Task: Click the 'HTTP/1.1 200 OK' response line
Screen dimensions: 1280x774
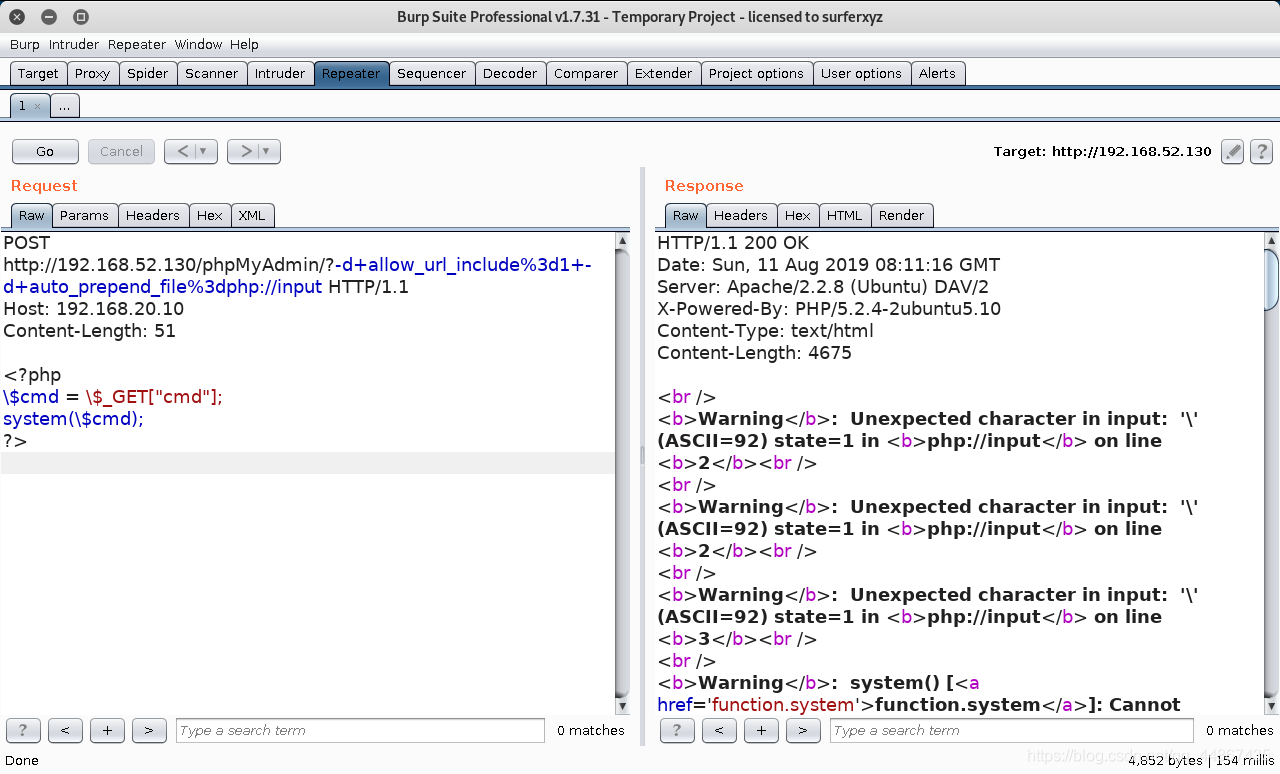Action: pyautogui.click(x=733, y=243)
